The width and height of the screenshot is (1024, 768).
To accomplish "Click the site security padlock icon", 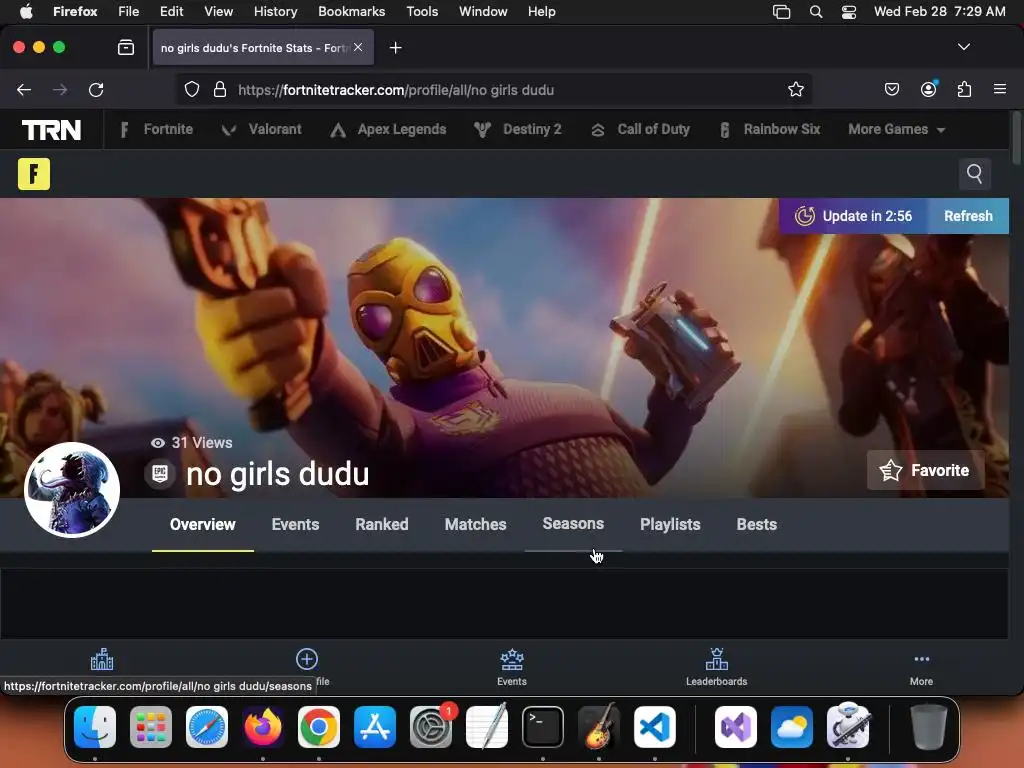I will click(x=220, y=89).
